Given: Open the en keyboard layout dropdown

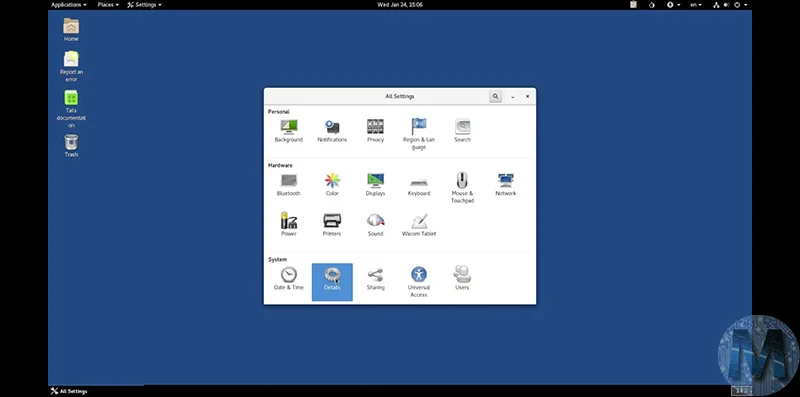Looking at the screenshot, I should coord(695,5).
